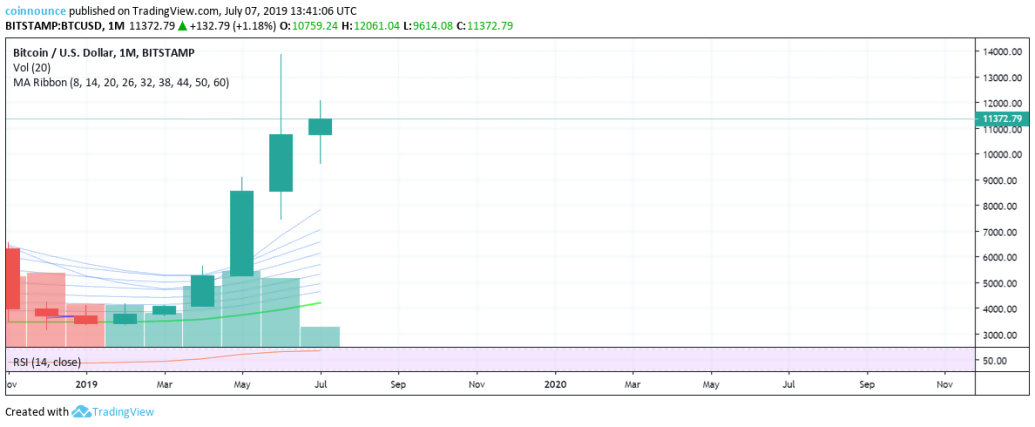1035x427 pixels.
Task: Select the large May 2019 green candle
Action: [x=242, y=232]
